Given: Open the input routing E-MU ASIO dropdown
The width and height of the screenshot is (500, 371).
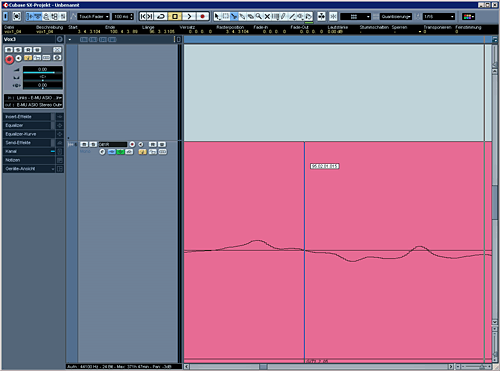Looking at the screenshot, I should tap(33, 98).
